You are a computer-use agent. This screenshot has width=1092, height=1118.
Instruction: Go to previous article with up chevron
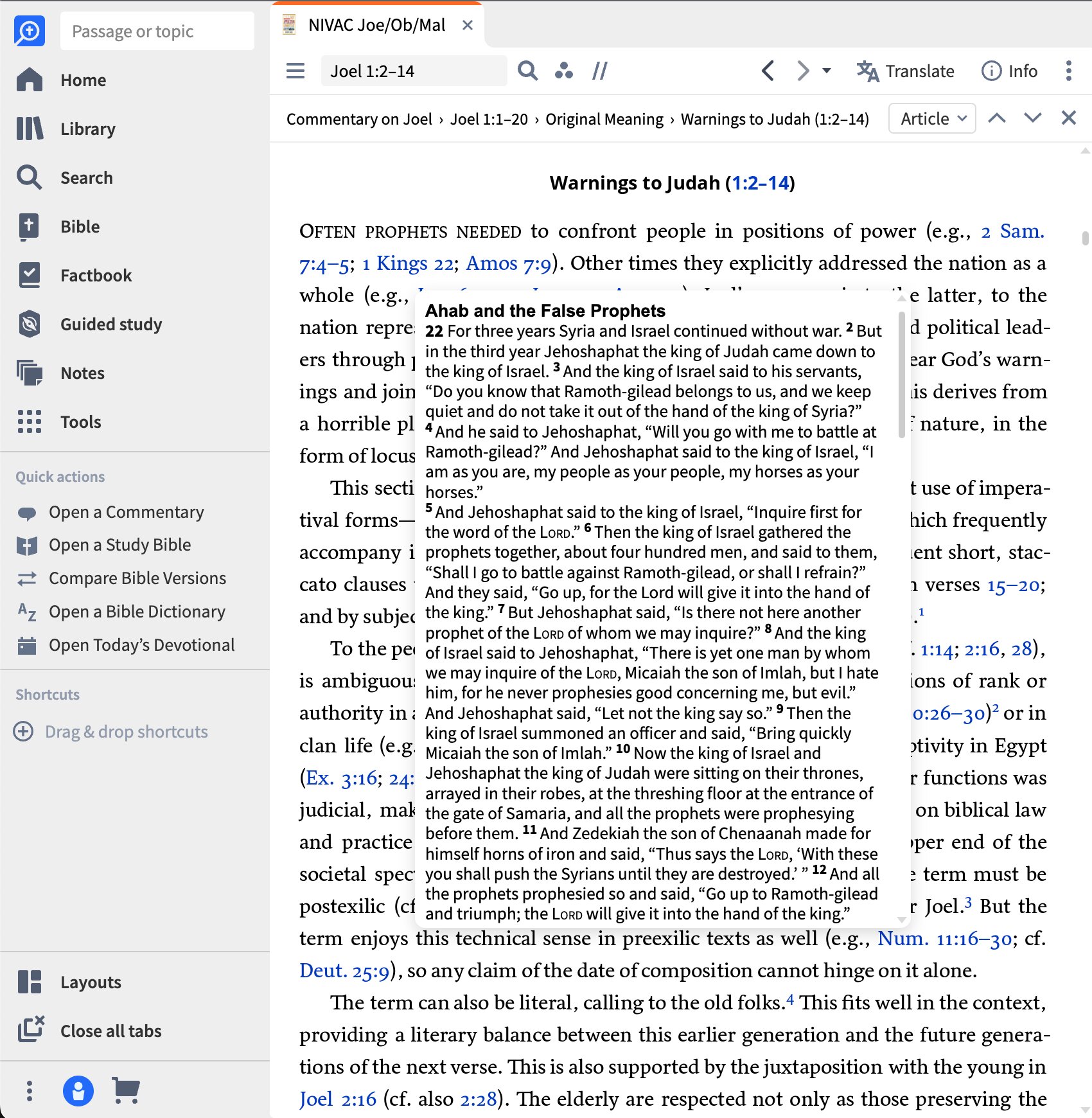[996, 118]
